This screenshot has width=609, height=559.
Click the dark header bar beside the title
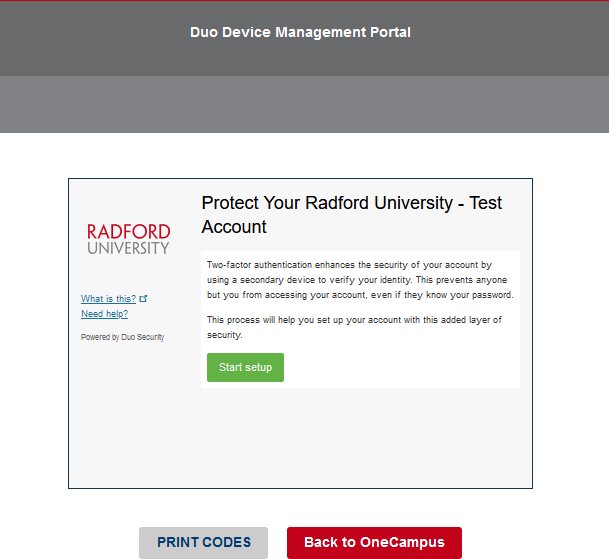coord(520,35)
